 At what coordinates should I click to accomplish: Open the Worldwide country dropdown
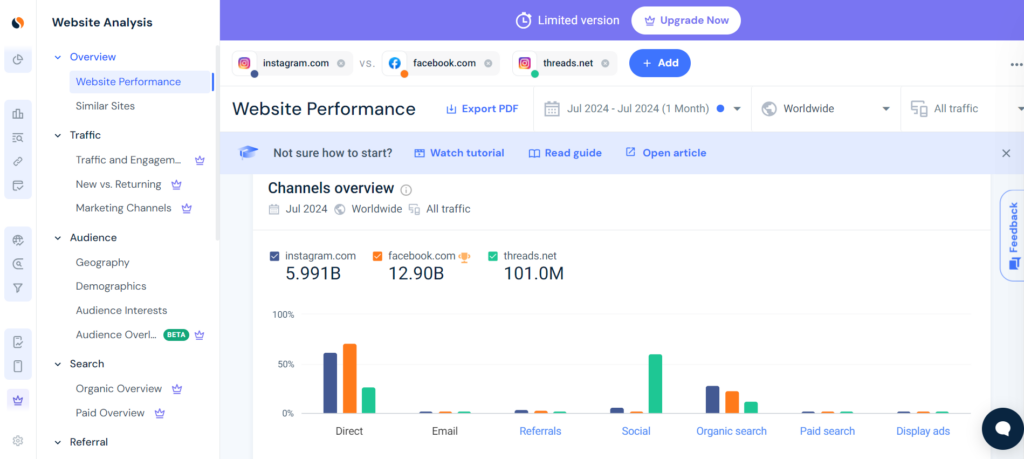(x=826, y=109)
